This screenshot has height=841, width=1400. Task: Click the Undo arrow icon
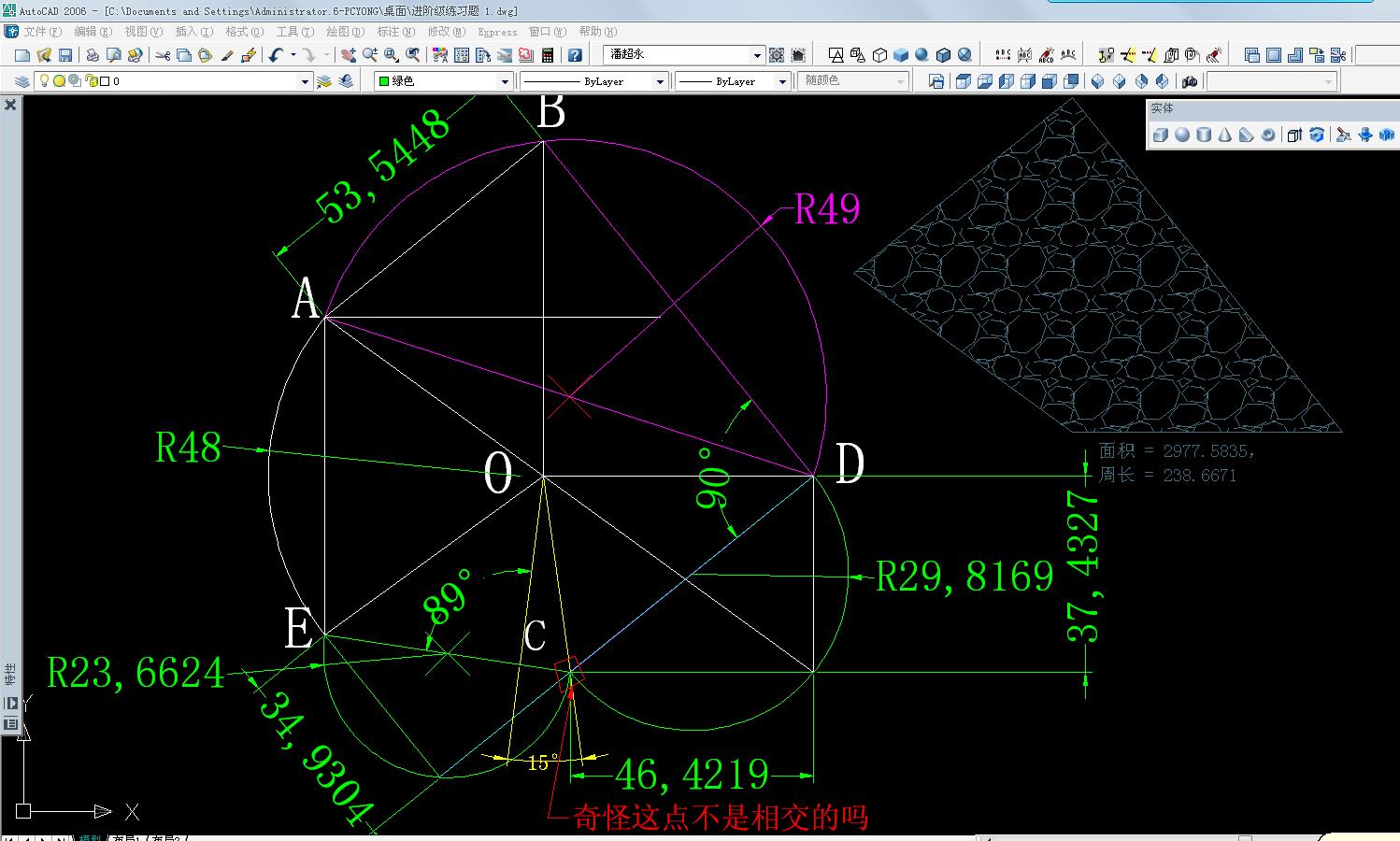(x=276, y=55)
